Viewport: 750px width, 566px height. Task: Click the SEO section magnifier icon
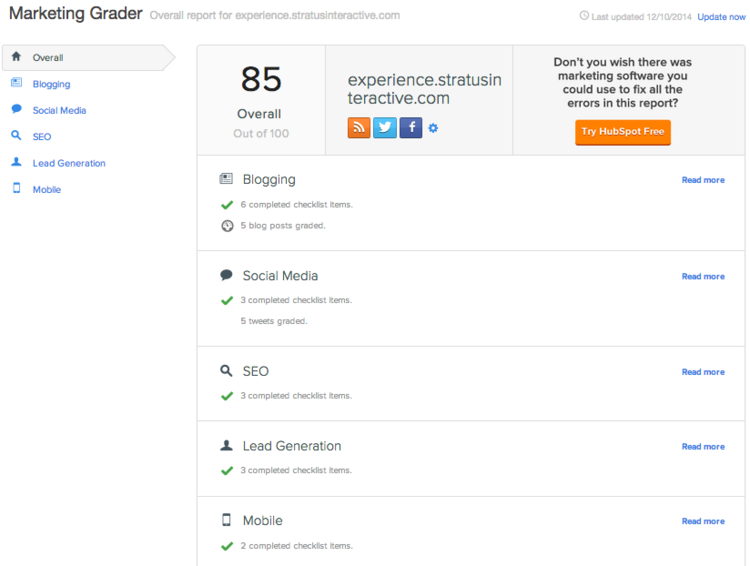pos(226,371)
